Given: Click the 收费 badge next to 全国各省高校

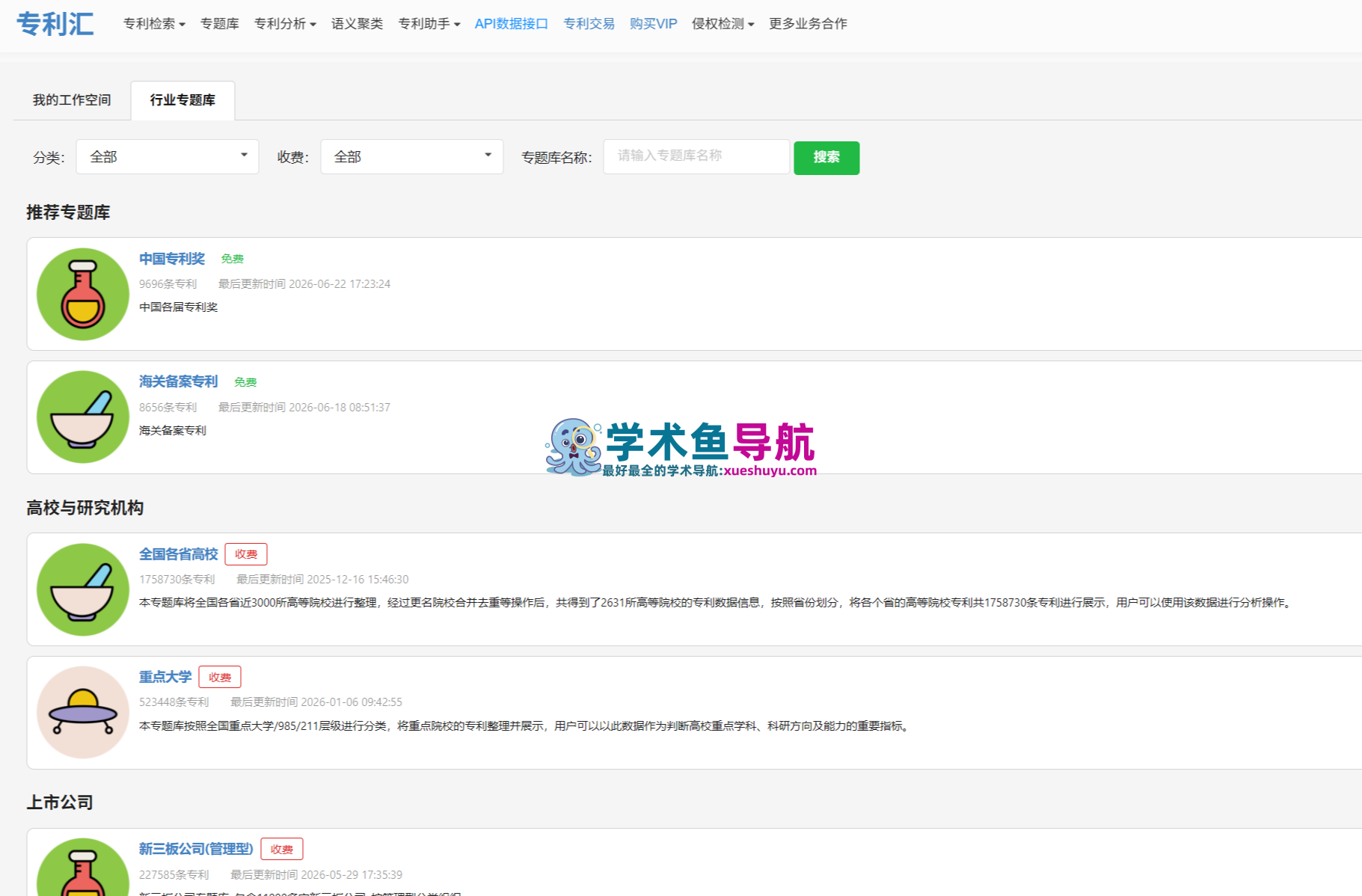Looking at the screenshot, I should (246, 554).
